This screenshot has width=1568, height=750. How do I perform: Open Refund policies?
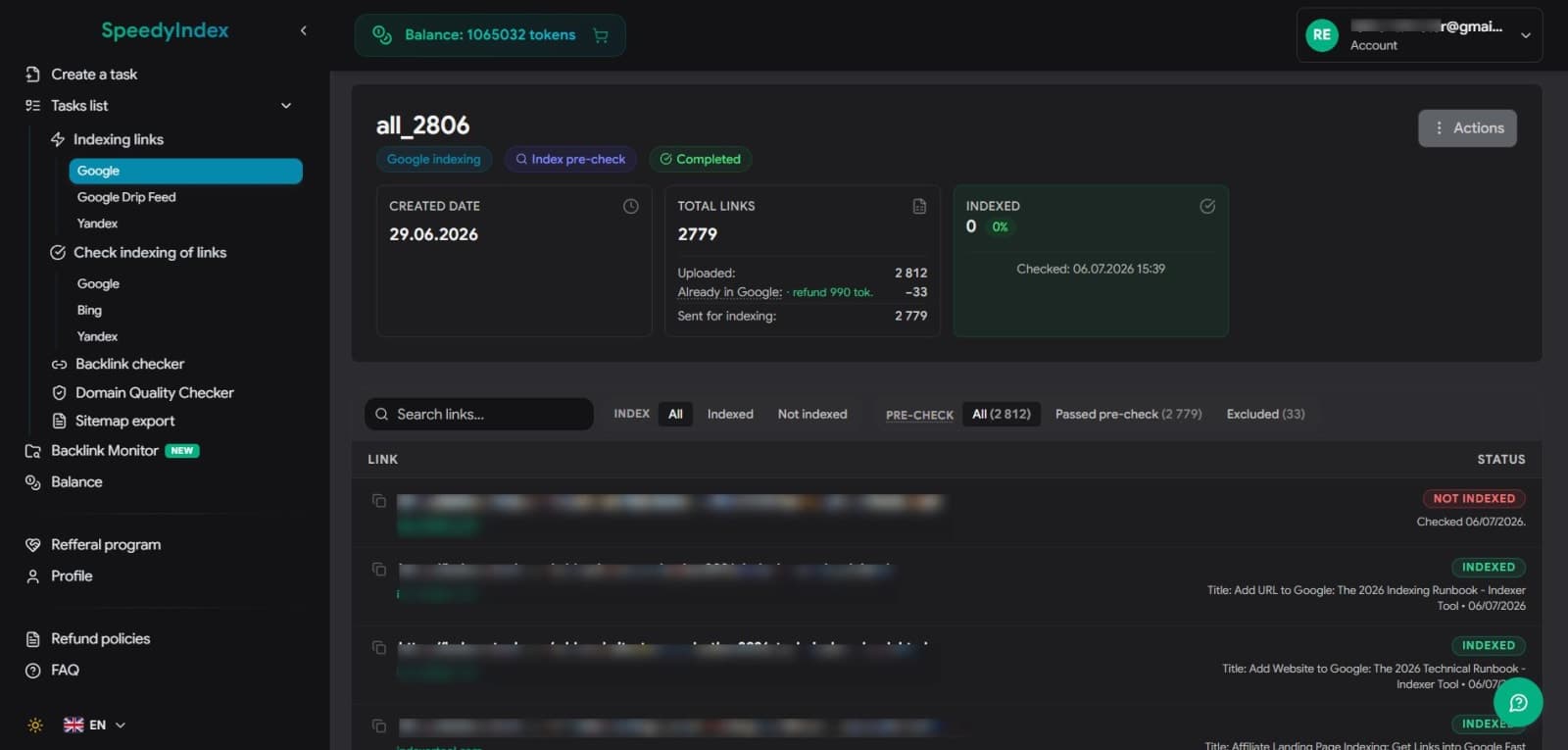coord(100,638)
